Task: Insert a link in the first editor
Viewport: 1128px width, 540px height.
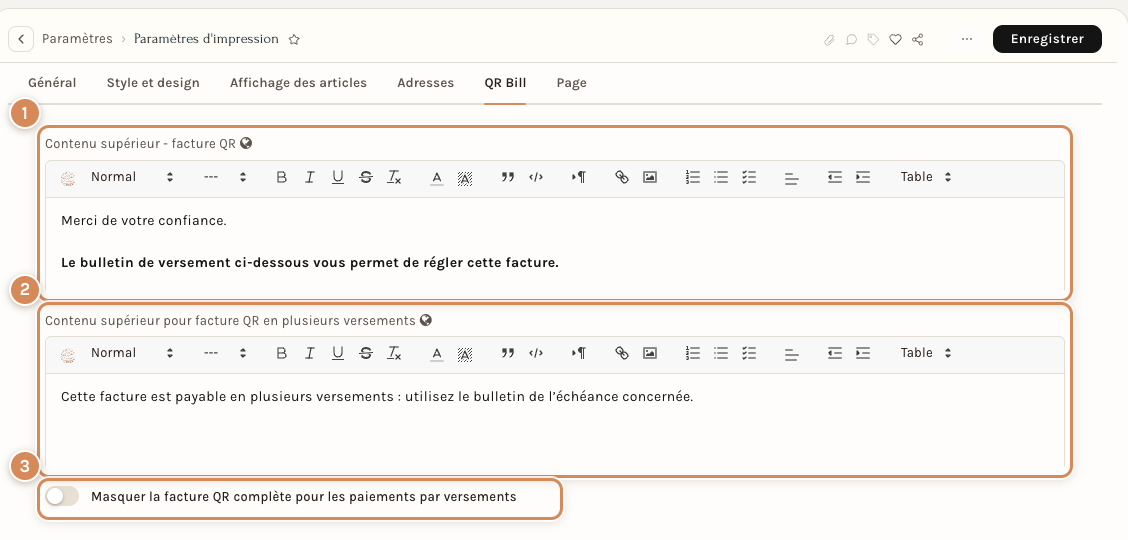Action: click(622, 178)
